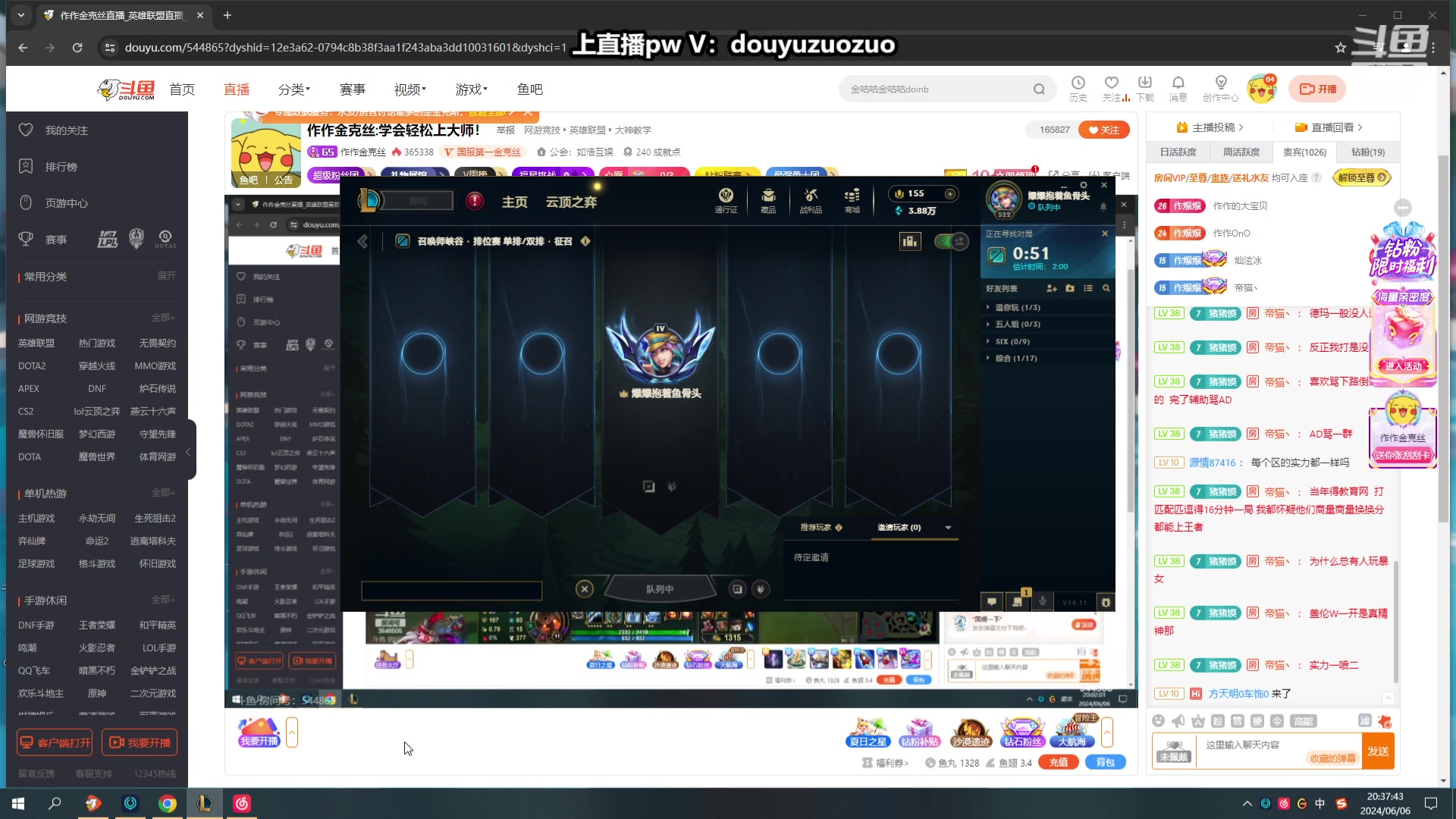Click the microphone icon in League client
1456x819 pixels.
1043,601
